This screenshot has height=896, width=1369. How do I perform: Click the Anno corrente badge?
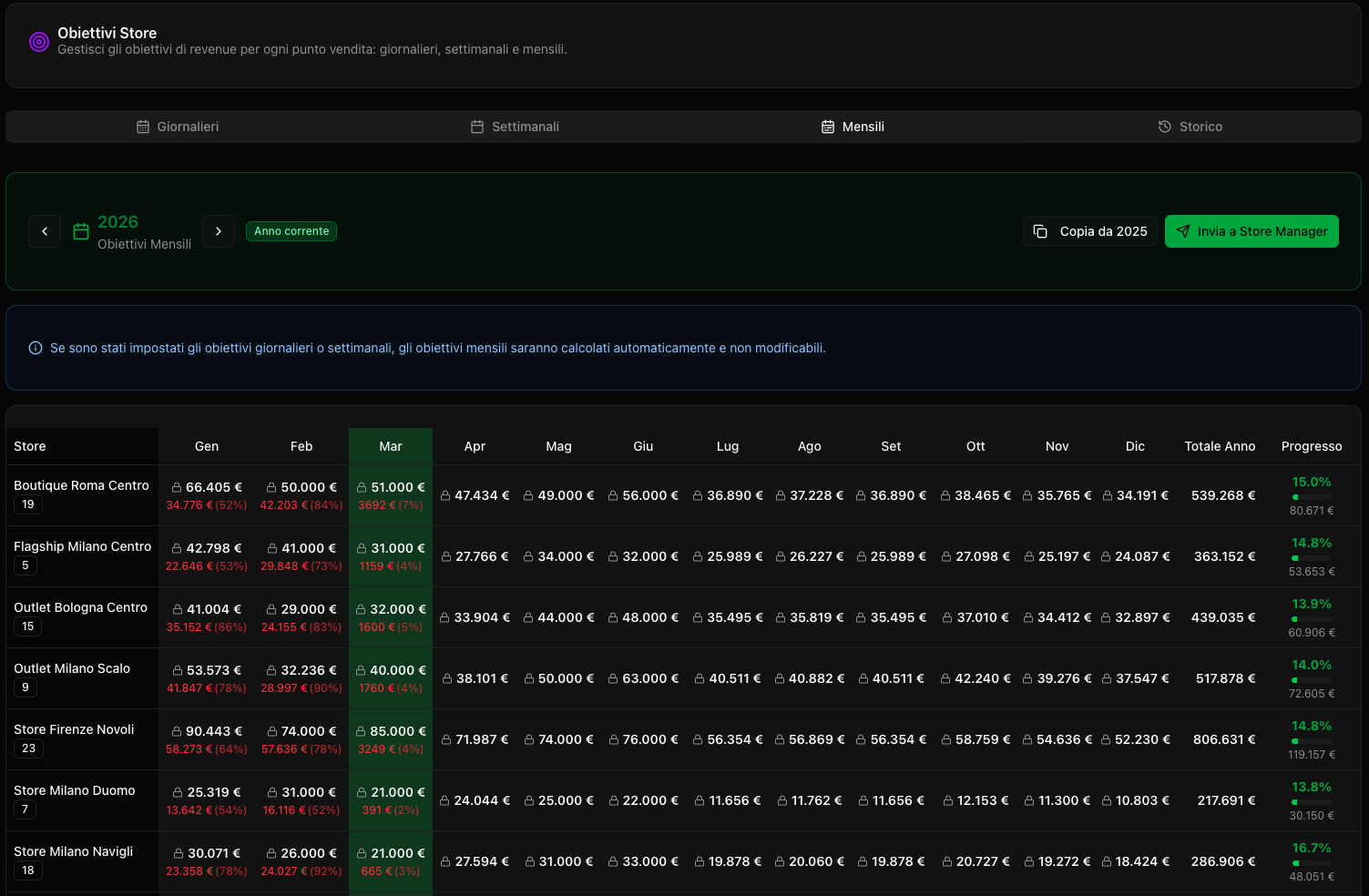coord(291,231)
